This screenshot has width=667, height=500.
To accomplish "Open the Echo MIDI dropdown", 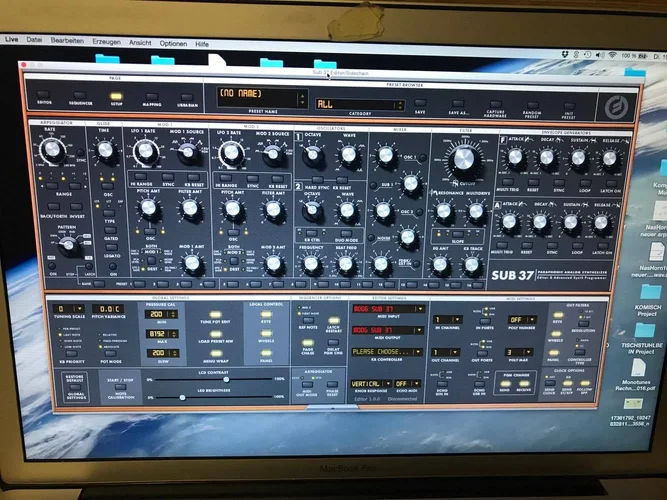I will pyautogui.click(x=408, y=384).
